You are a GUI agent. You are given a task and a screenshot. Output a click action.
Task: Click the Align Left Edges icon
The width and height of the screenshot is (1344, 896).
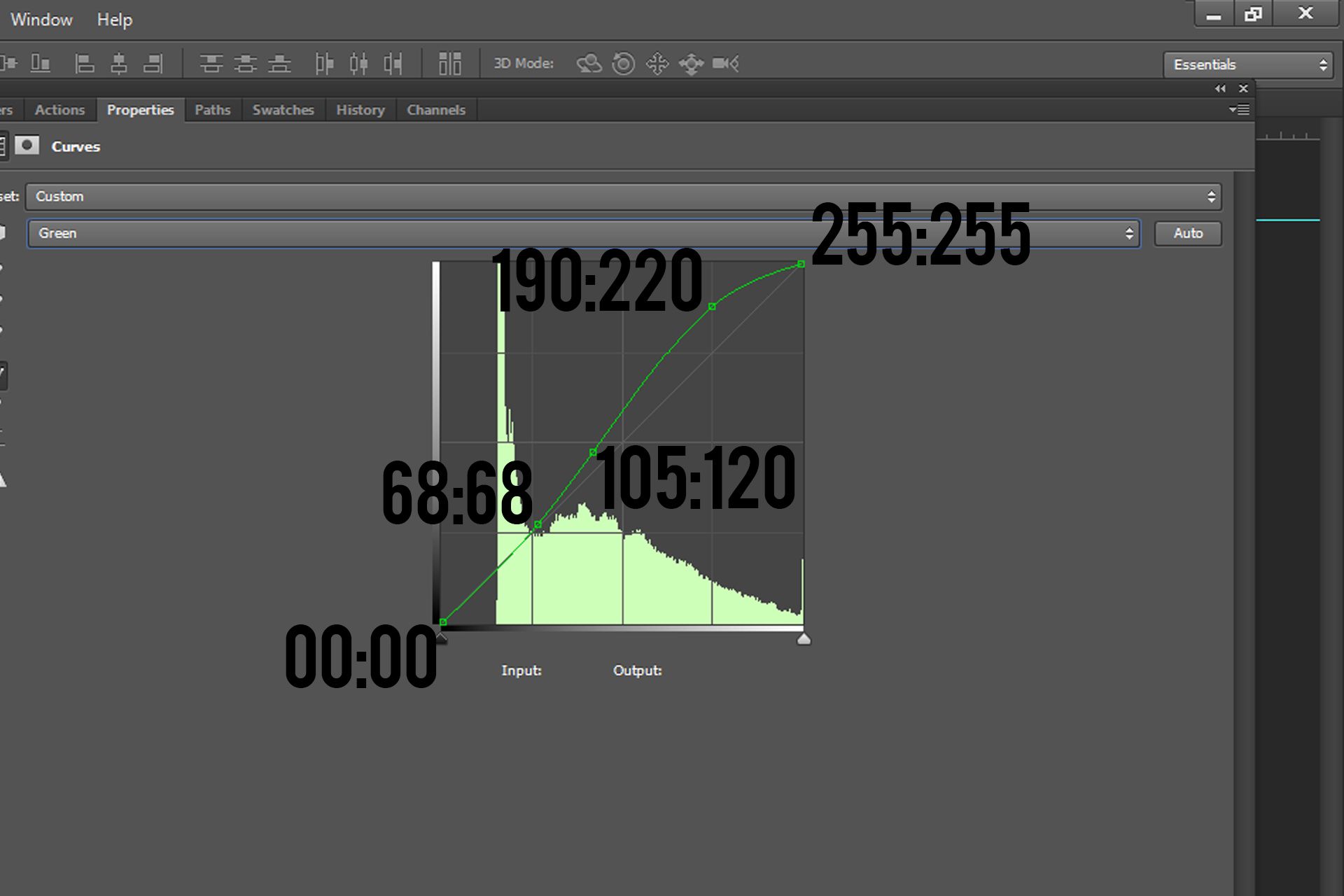(85, 64)
